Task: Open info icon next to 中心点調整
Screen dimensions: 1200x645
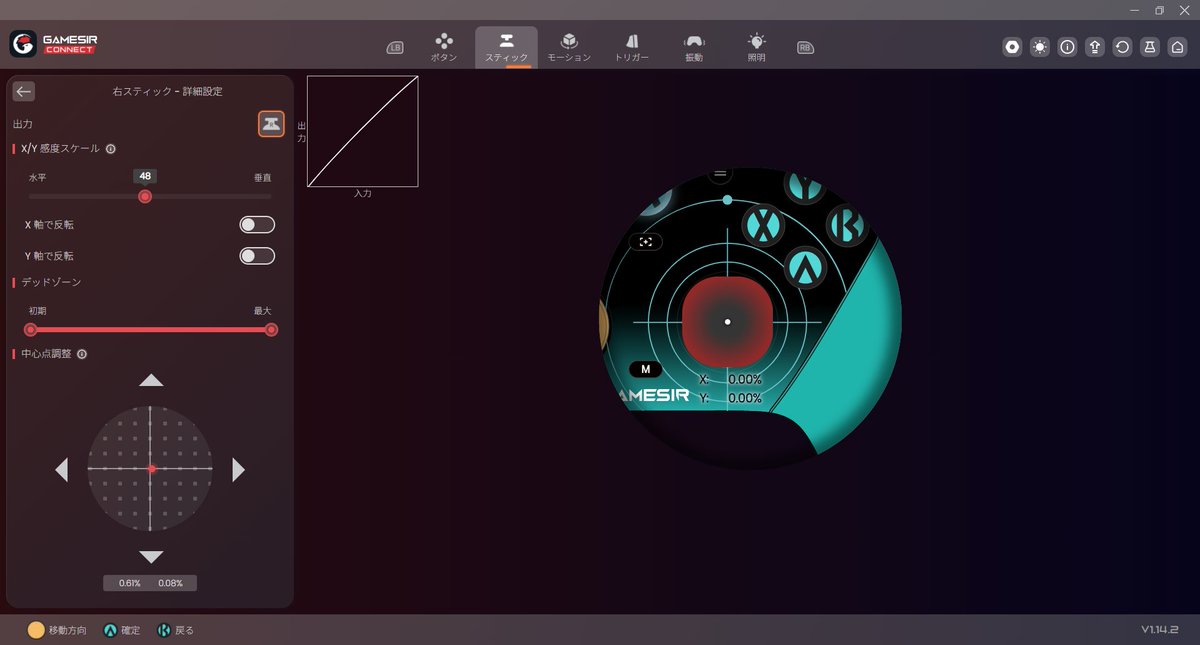Action: pyautogui.click(x=82, y=354)
